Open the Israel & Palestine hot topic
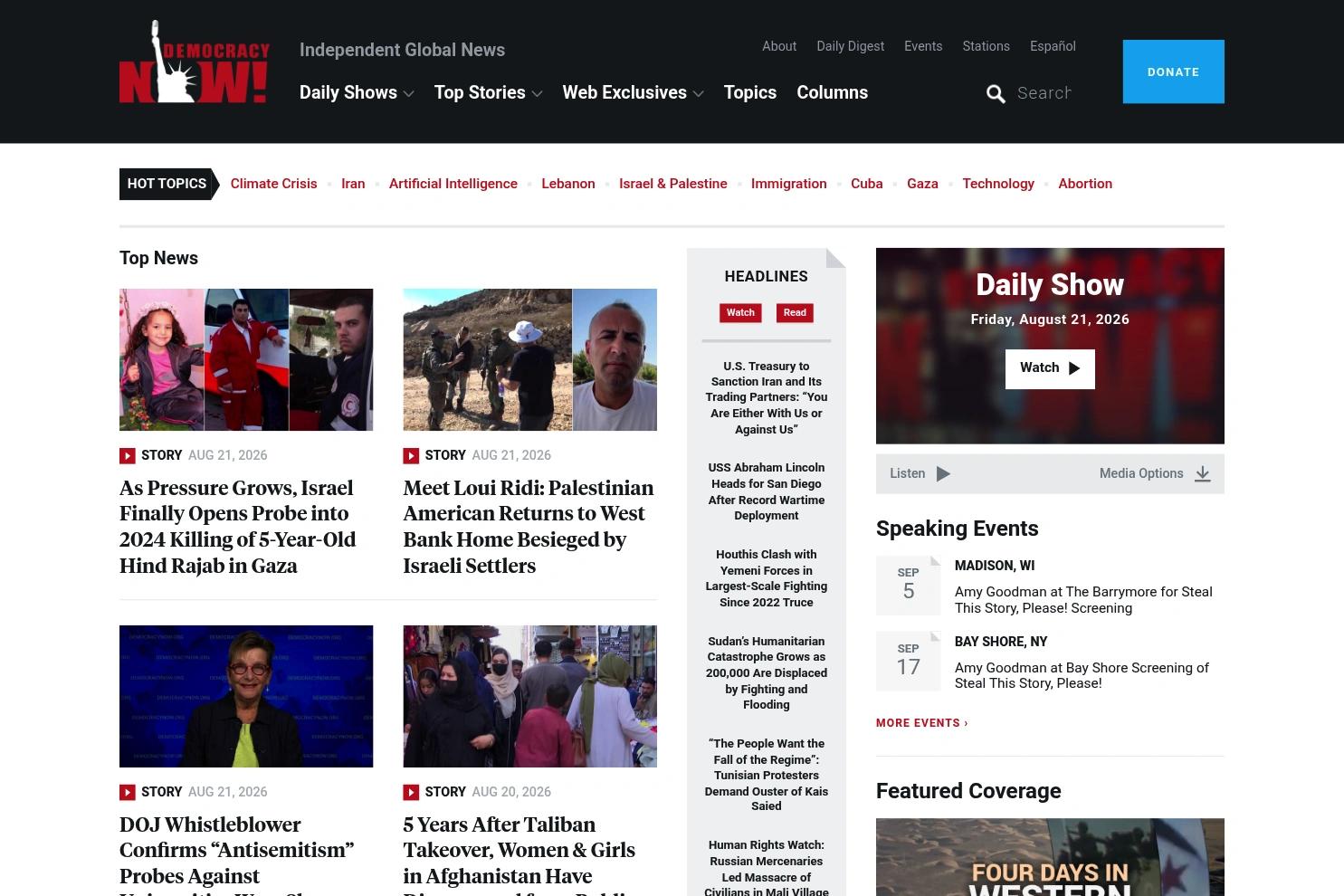 (673, 184)
